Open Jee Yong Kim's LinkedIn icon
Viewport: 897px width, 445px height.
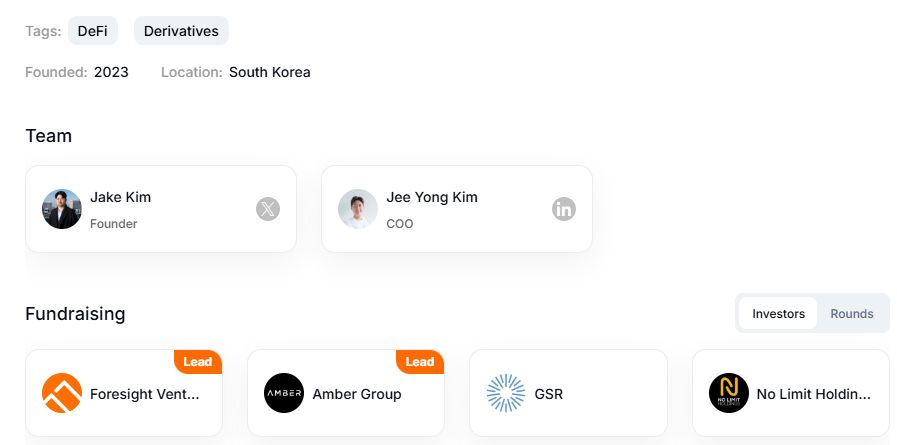(x=563, y=209)
